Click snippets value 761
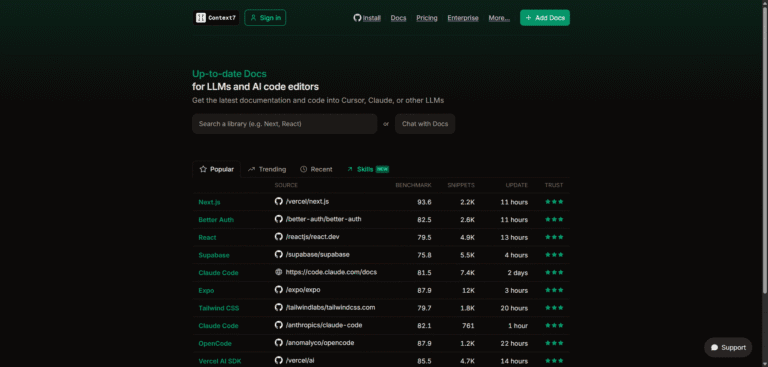The height and width of the screenshot is (367, 768). [469, 325]
